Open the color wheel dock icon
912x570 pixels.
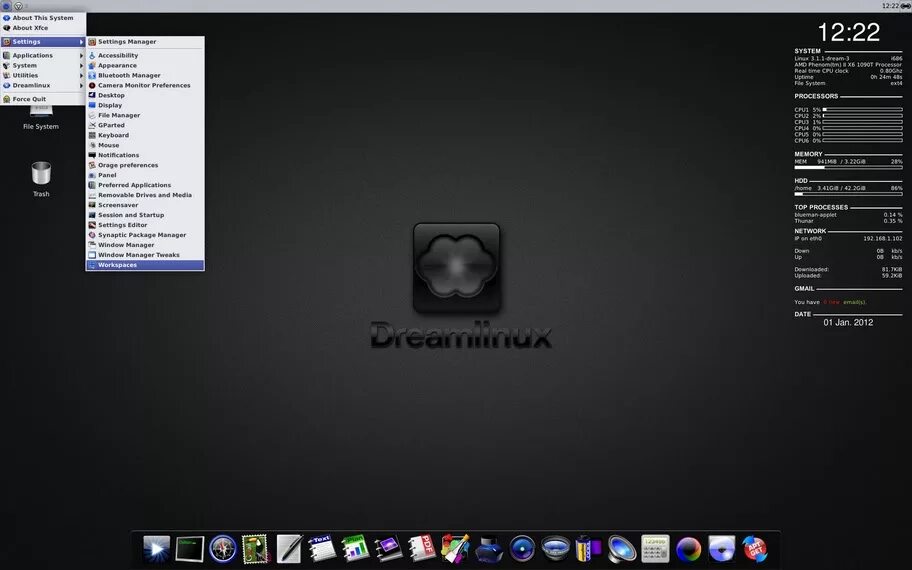click(689, 549)
